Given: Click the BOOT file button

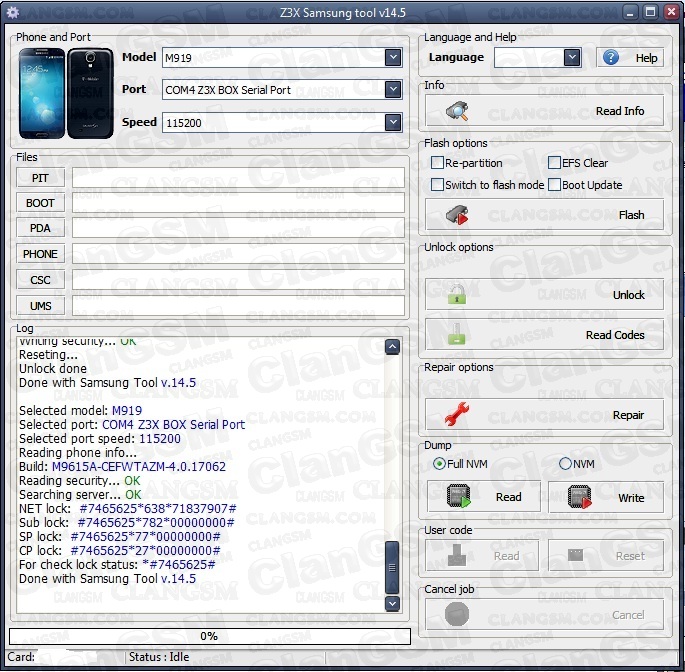Looking at the screenshot, I should point(40,203).
